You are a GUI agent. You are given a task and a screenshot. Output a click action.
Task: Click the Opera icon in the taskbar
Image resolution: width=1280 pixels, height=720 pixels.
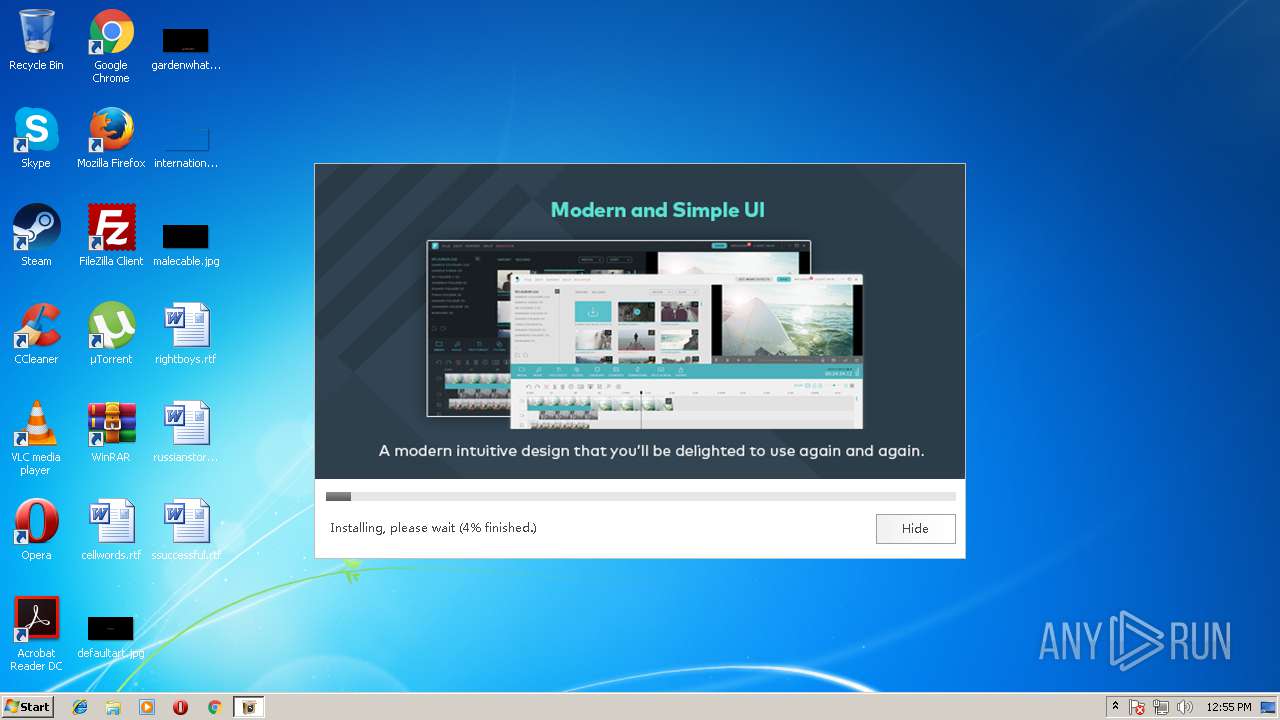pyautogui.click(x=181, y=707)
